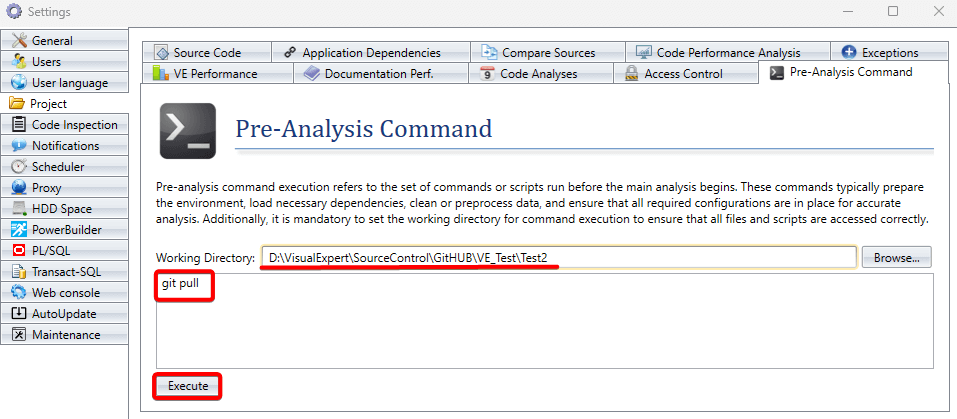Switch to the Exceptions tab

point(889,52)
